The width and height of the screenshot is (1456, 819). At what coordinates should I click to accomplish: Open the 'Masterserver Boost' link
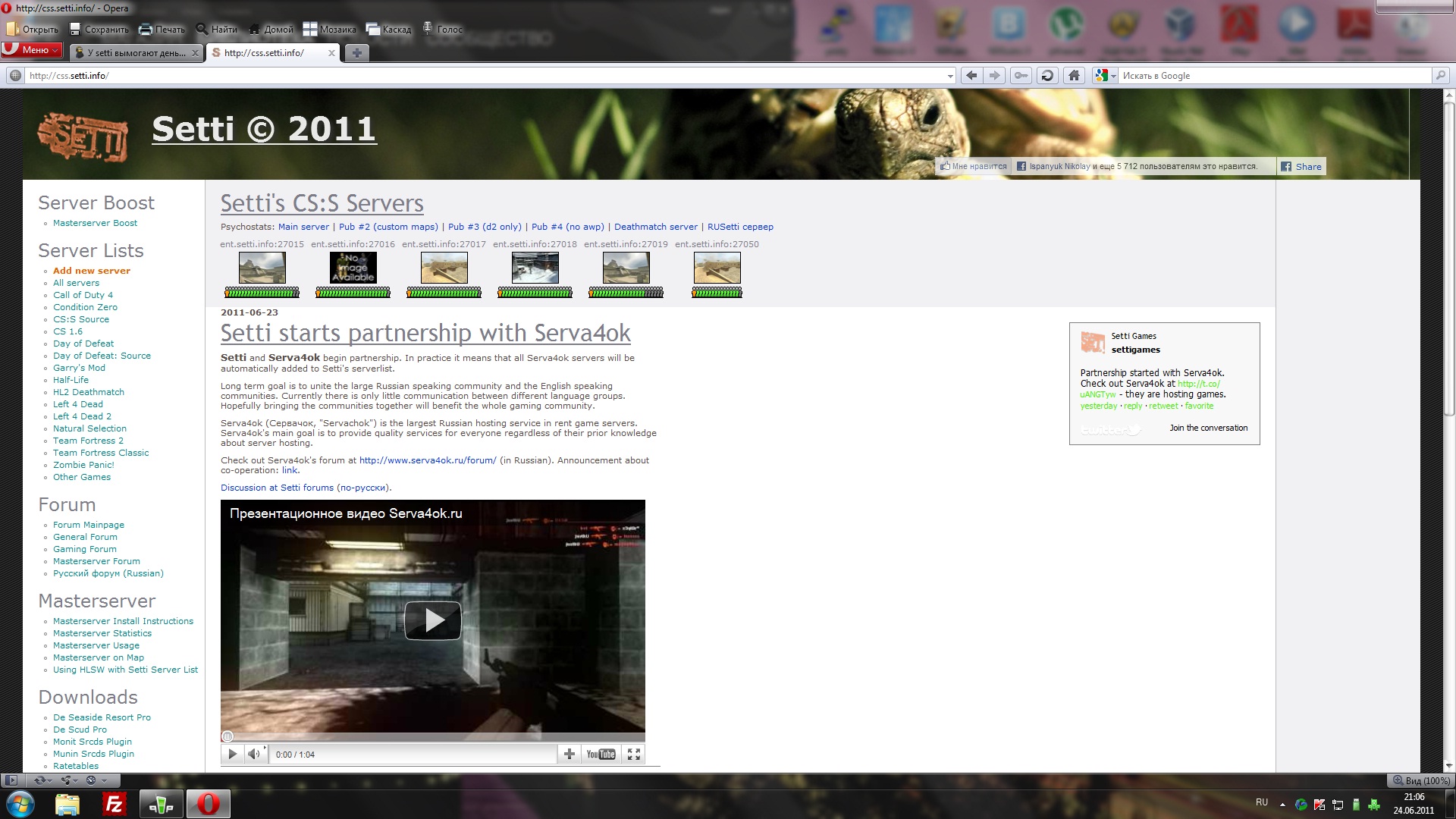[96, 223]
